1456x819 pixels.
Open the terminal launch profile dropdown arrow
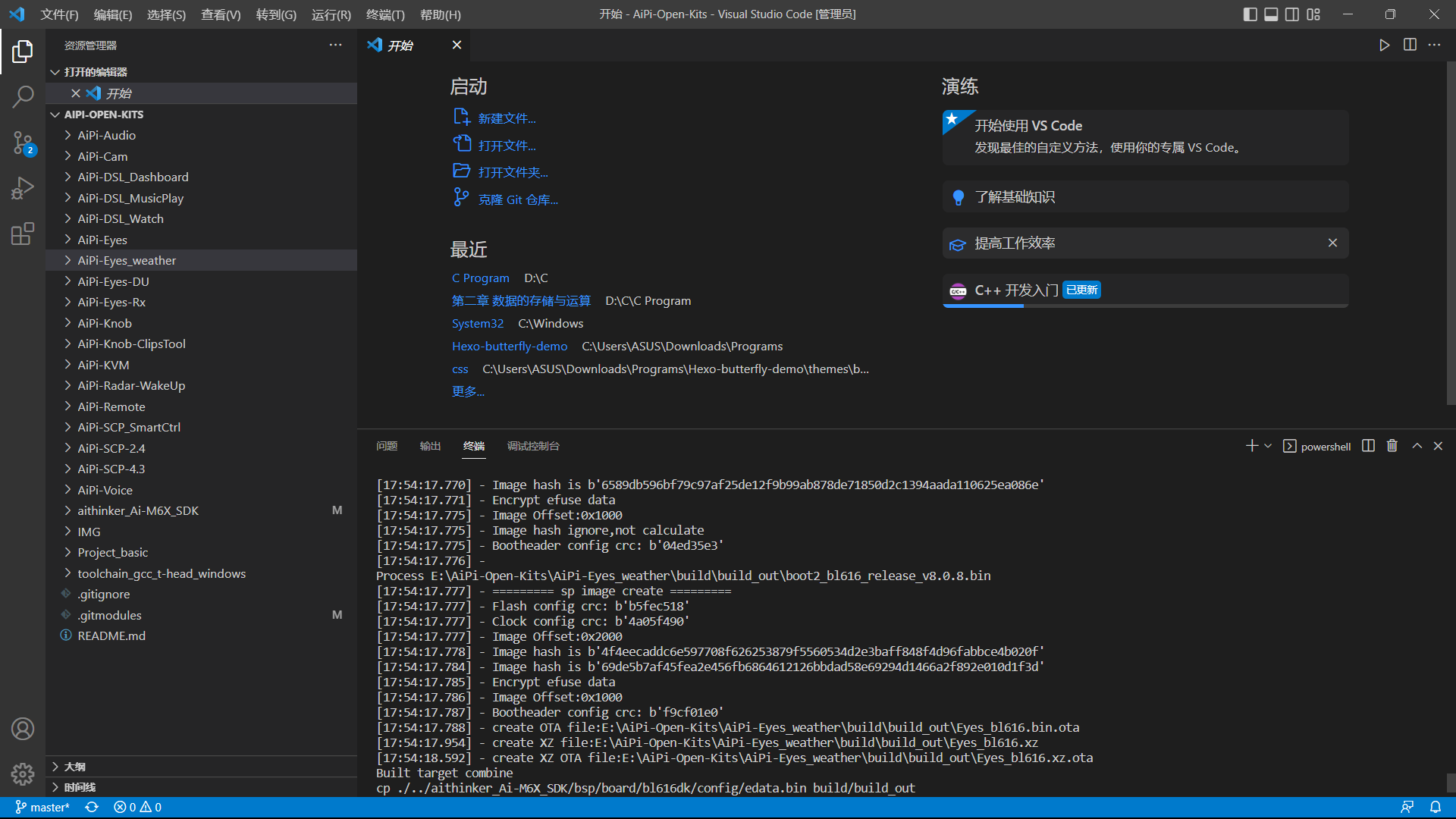[x=1268, y=446]
